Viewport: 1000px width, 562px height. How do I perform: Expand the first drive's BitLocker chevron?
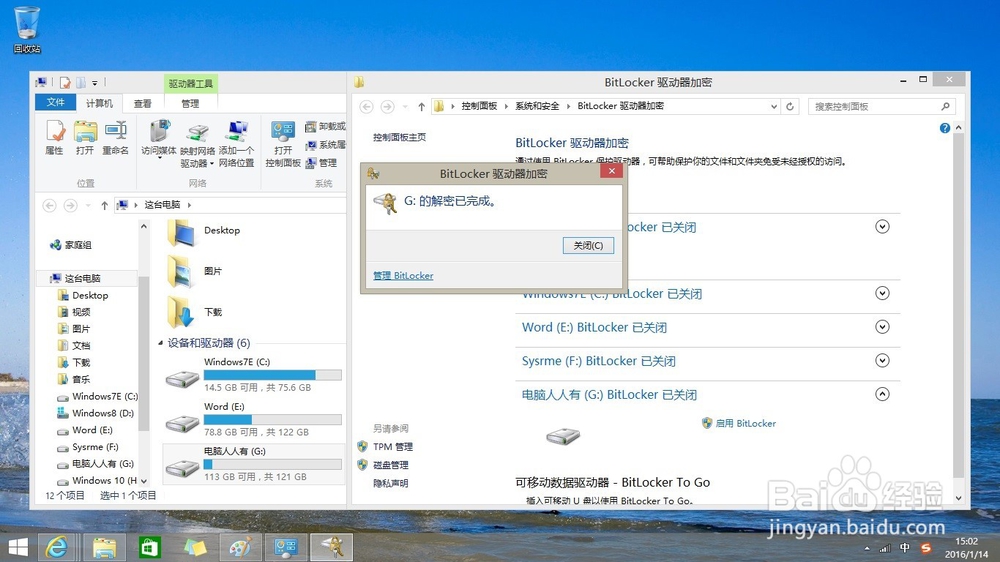click(x=882, y=226)
